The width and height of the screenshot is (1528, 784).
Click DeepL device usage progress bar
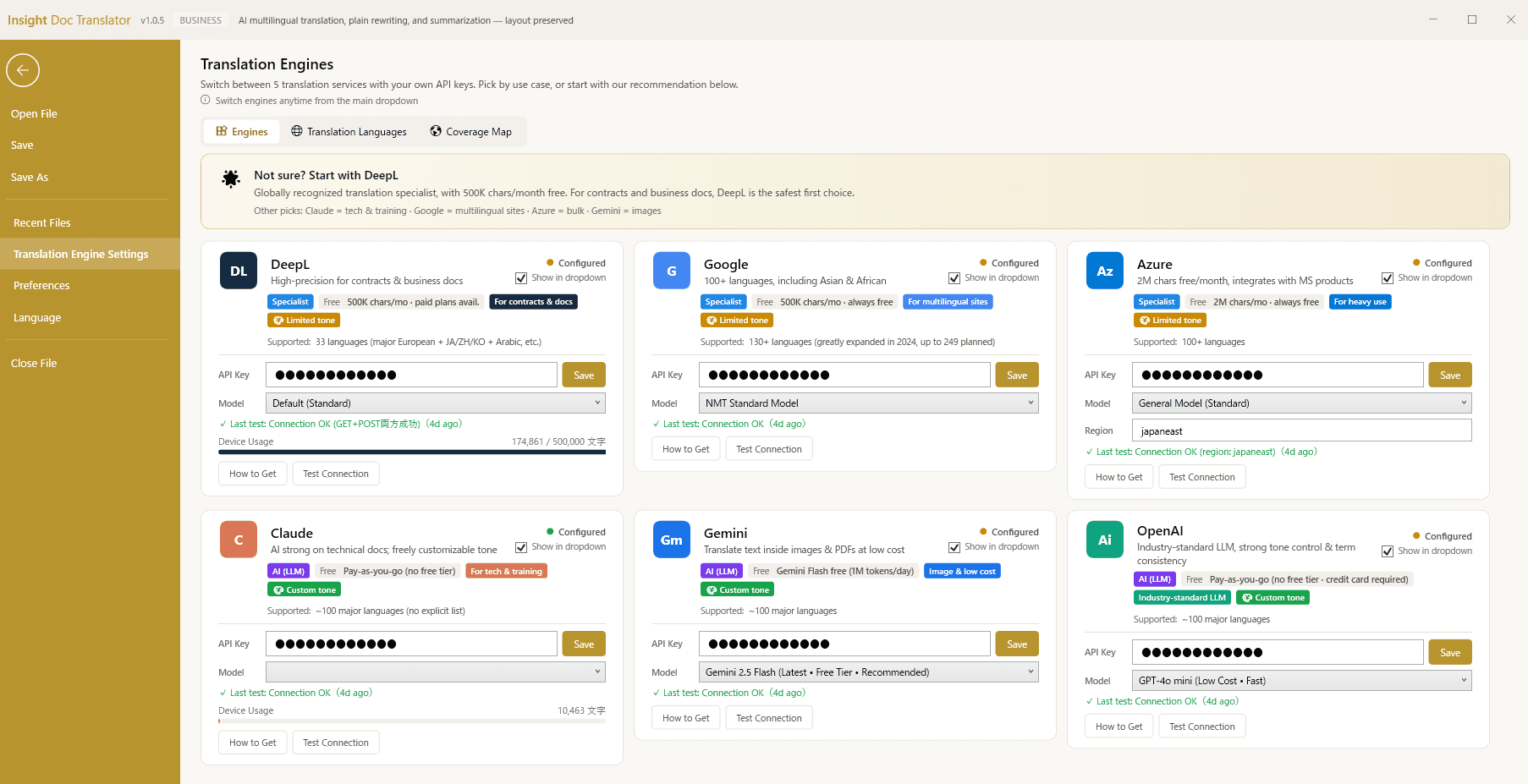412,452
